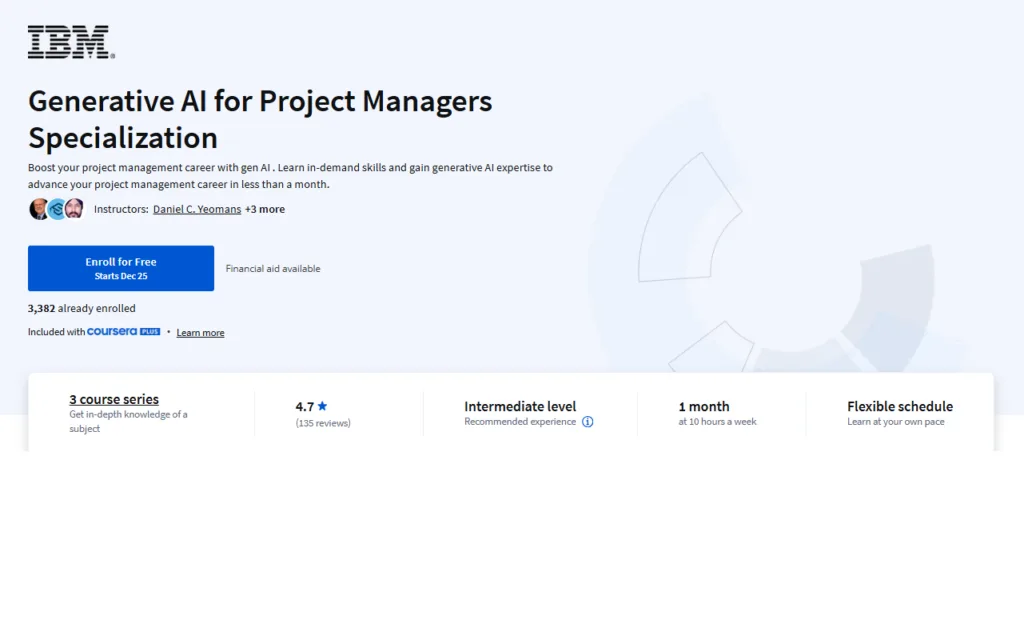Viewport: 1024px width, 624px height.
Task: Click the Intermediate level heading
Action: pyautogui.click(x=520, y=406)
